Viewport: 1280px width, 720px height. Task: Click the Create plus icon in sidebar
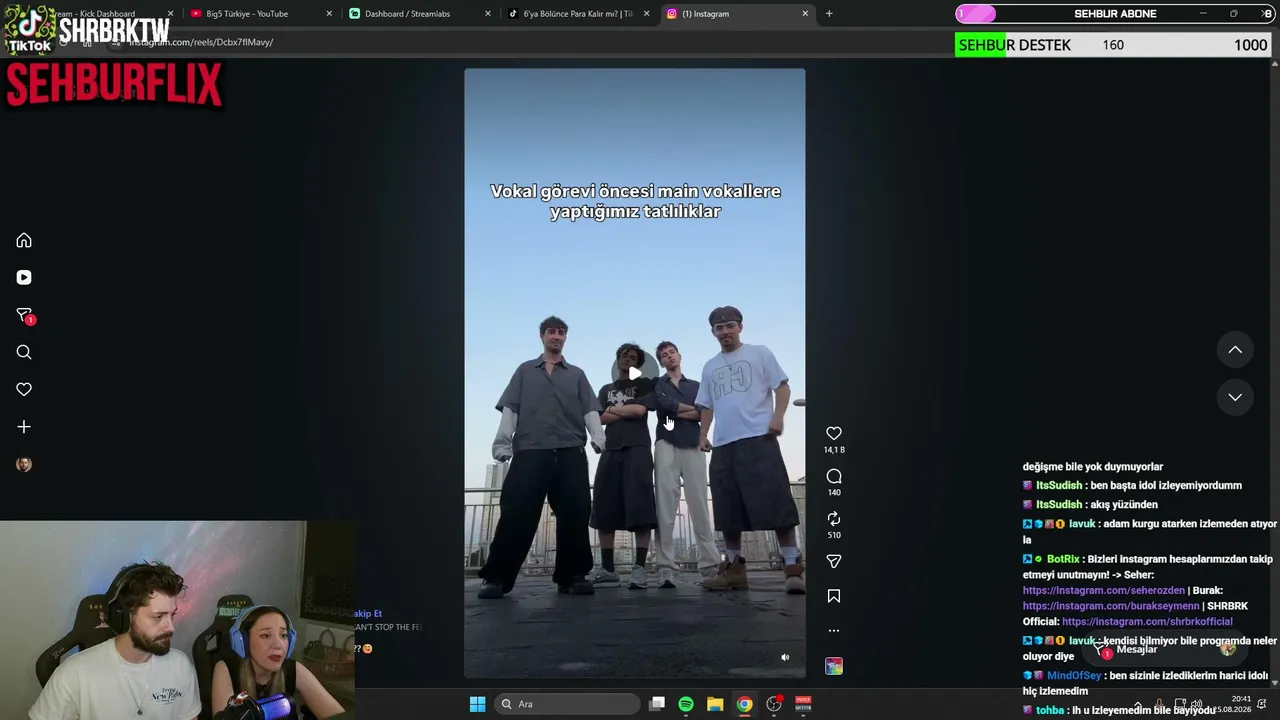point(24,427)
